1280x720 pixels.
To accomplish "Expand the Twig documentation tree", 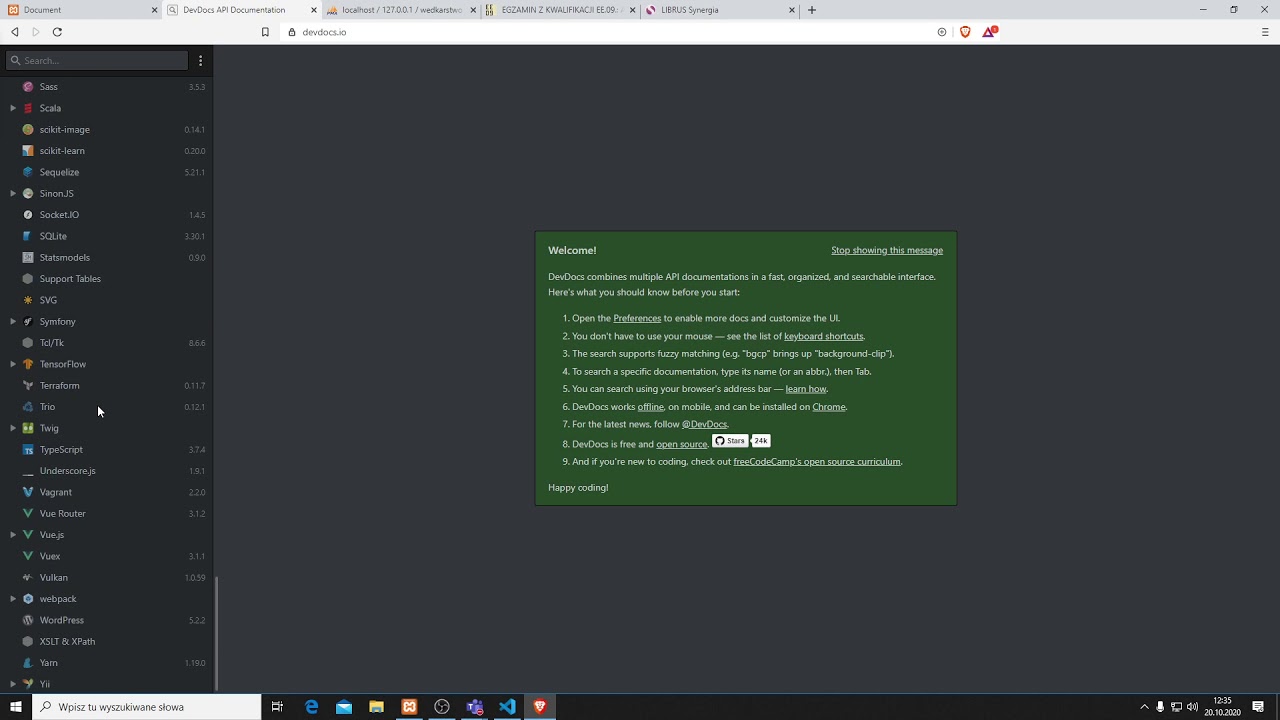I will tap(13, 428).
